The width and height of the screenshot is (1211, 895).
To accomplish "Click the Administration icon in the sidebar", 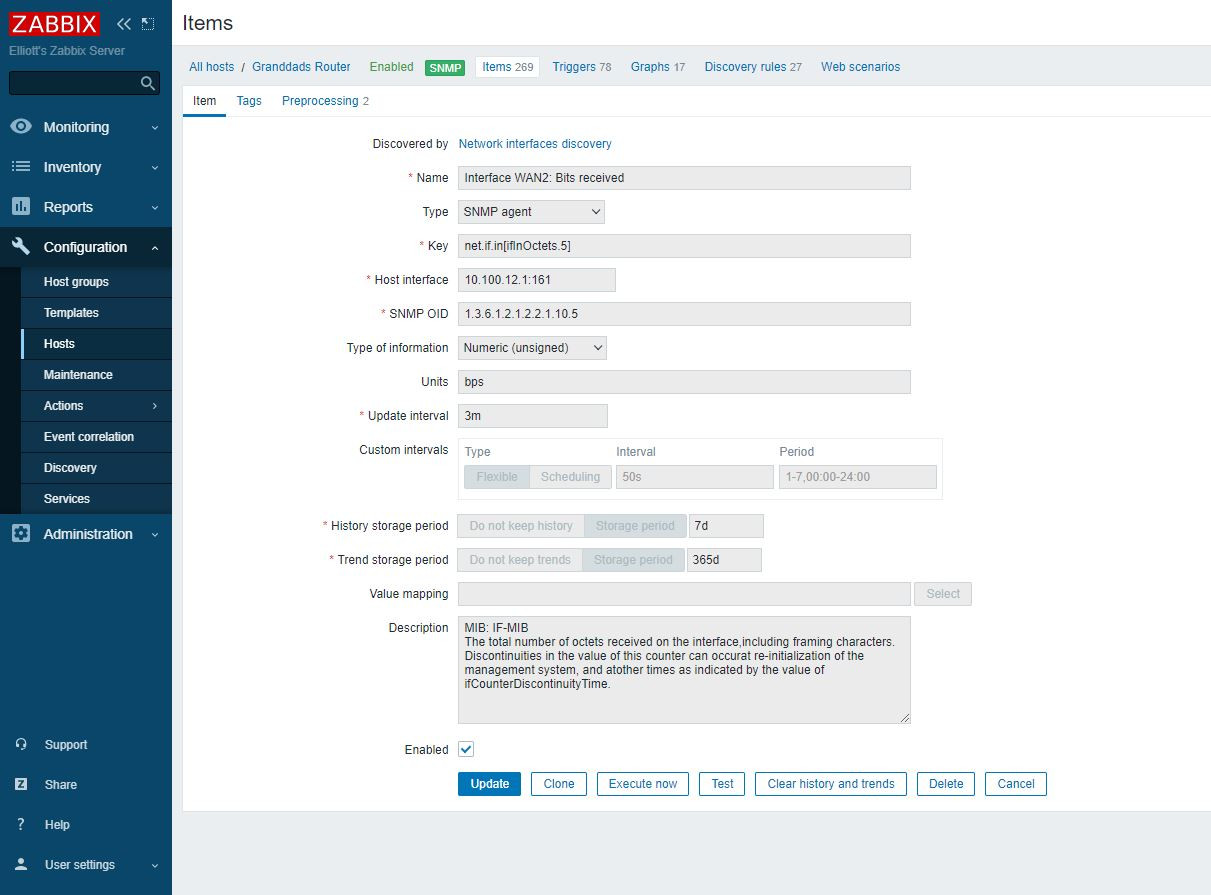I will (x=22, y=534).
